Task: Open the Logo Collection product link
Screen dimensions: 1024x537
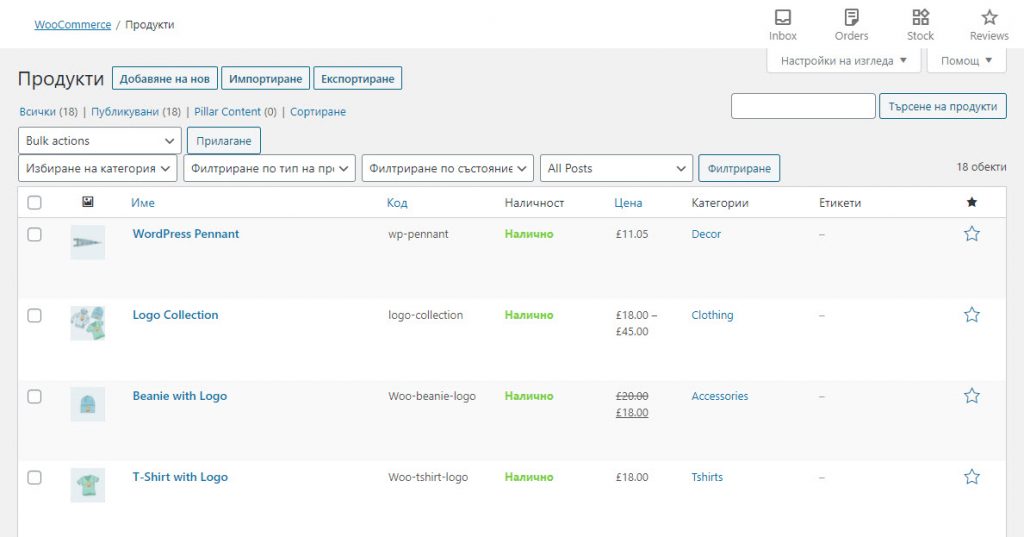Action: pos(175,315)
